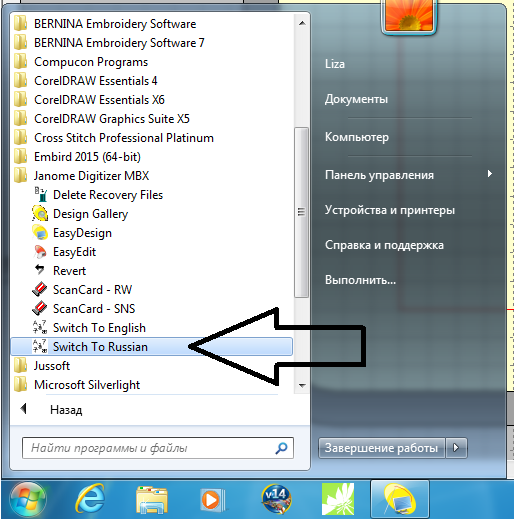Screen dimensions: 514x519
Task: Click the Windows Start orb
Action: (28, 500)
